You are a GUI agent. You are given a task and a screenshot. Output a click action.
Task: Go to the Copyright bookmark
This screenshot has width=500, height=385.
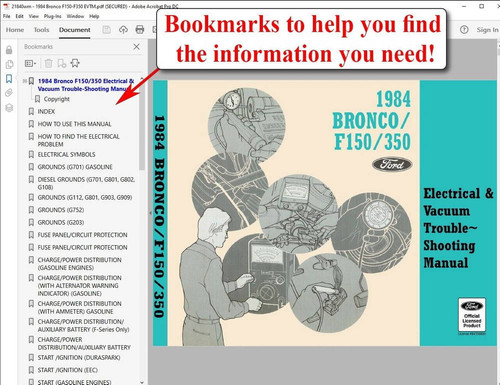click(57, 99)
